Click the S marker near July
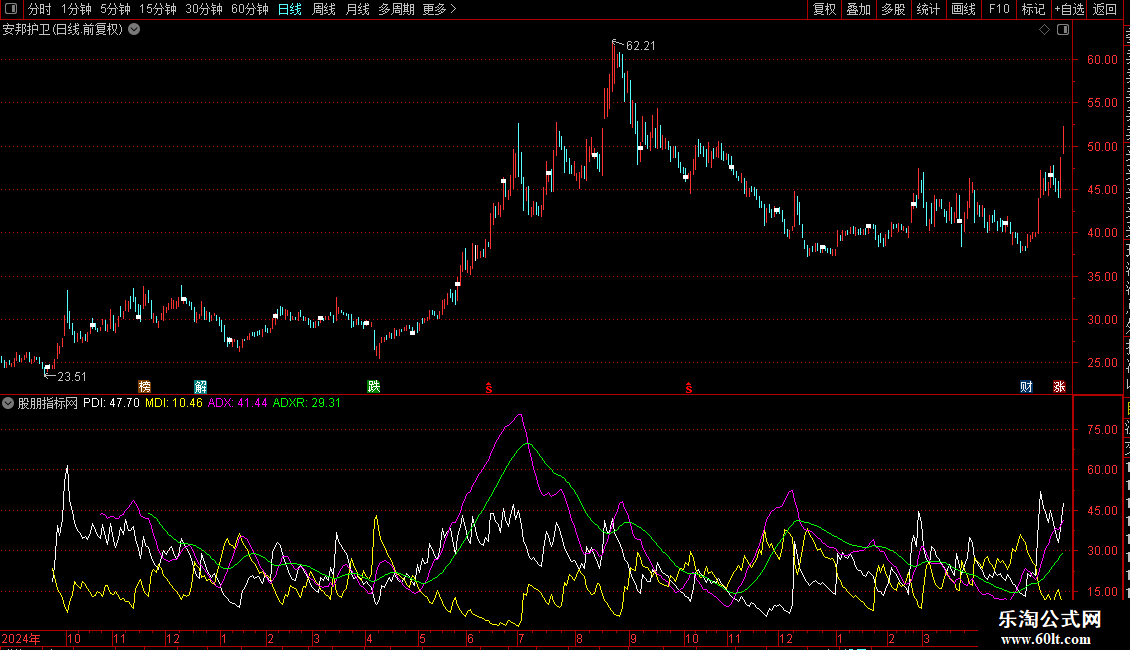Screen dimensions: 1130x650 (489, 388)
